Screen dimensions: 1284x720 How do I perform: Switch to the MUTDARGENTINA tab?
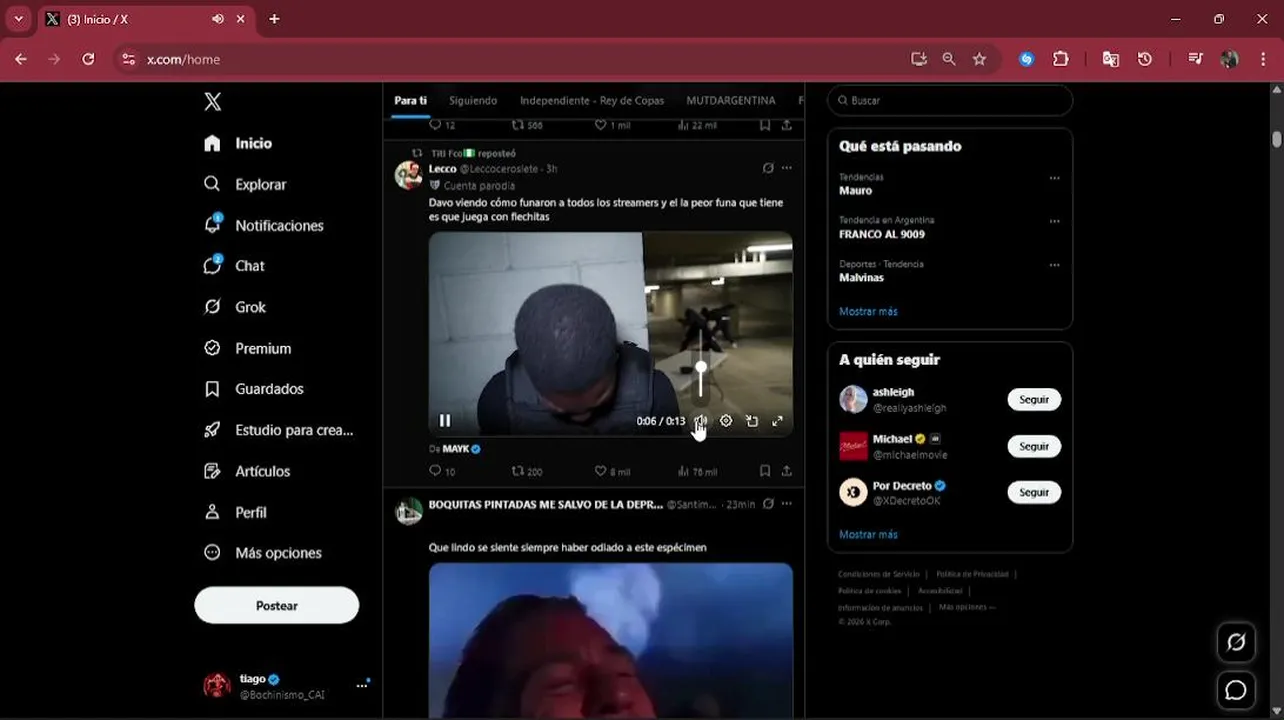coord(730,100)
